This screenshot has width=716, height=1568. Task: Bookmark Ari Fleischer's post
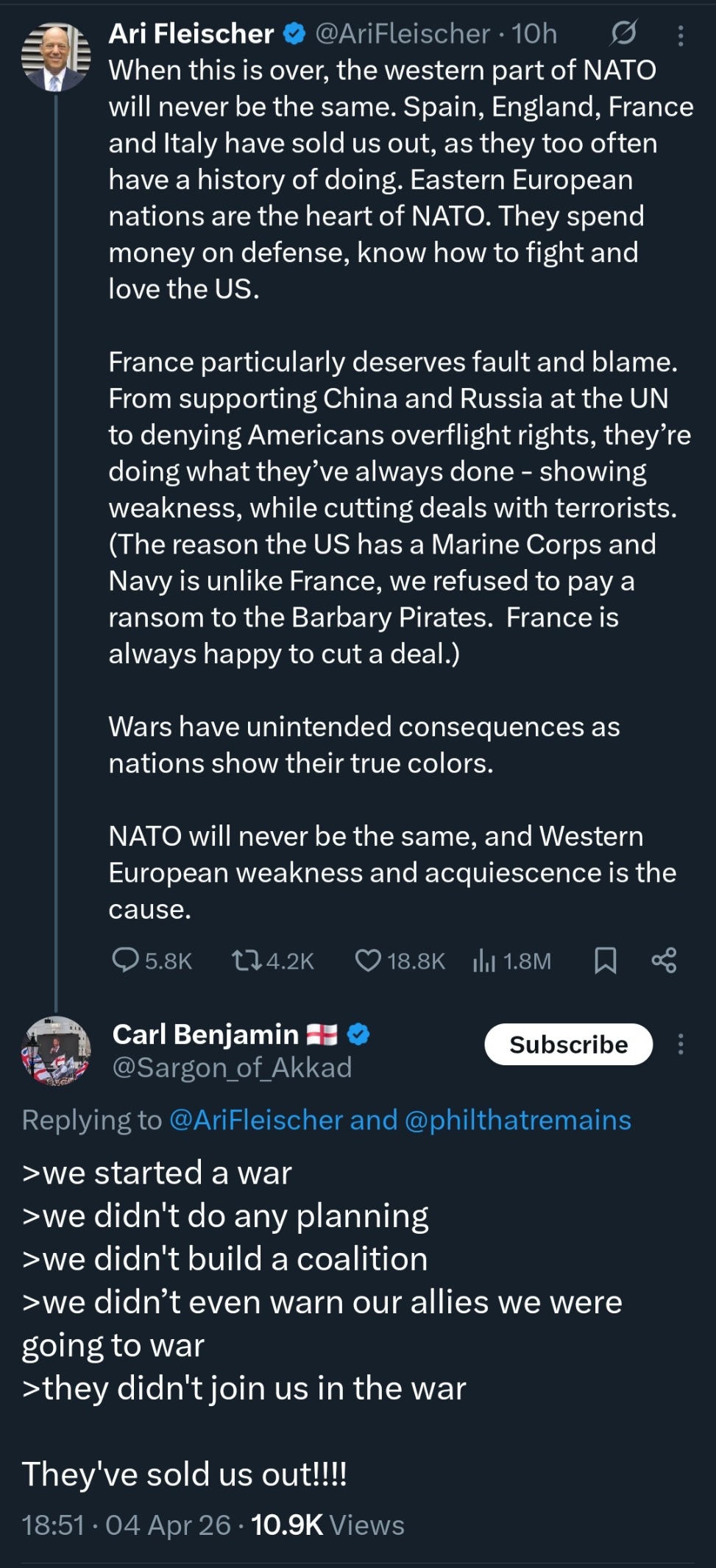[605, 960]
